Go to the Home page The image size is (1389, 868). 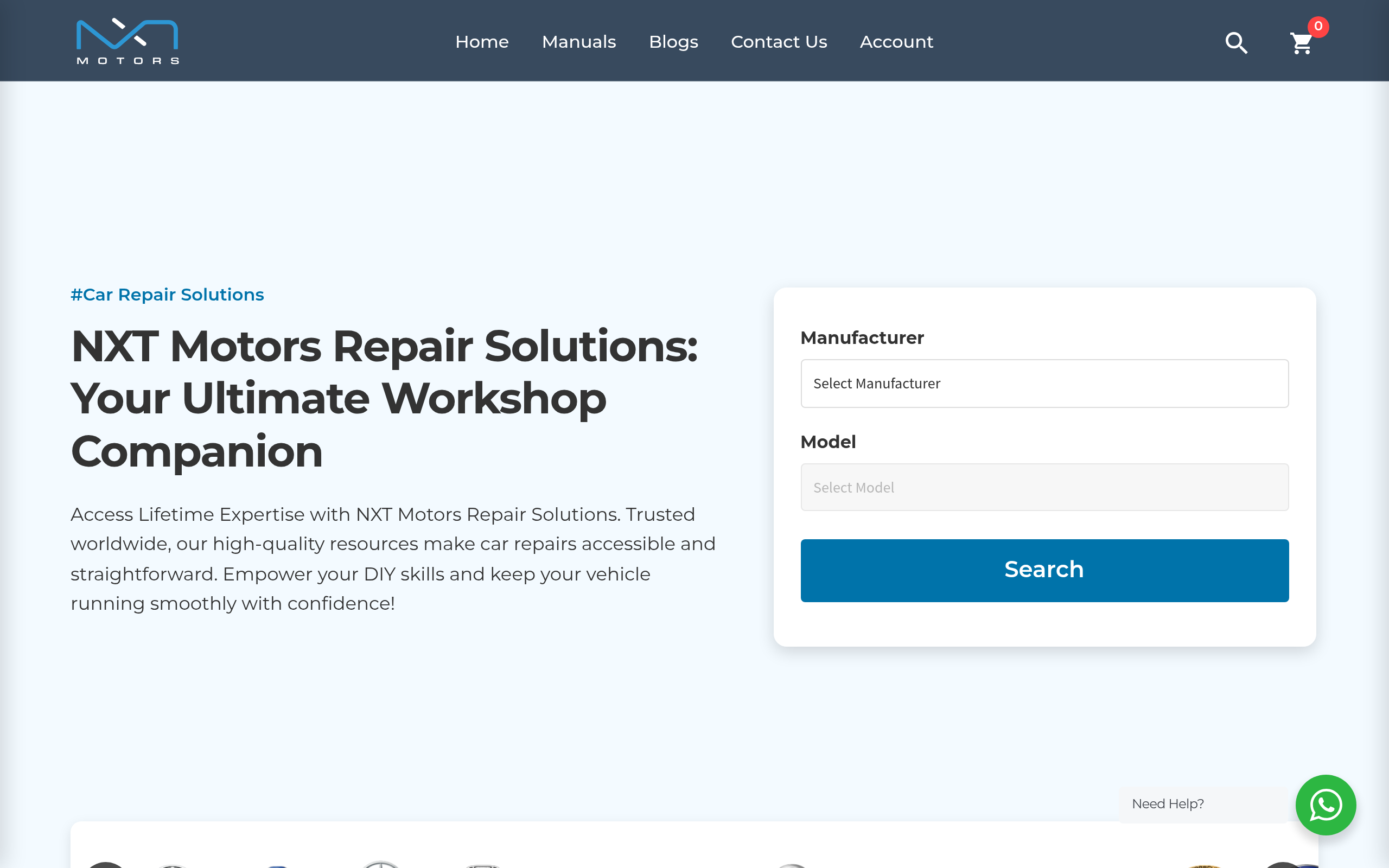coord(482,41)
